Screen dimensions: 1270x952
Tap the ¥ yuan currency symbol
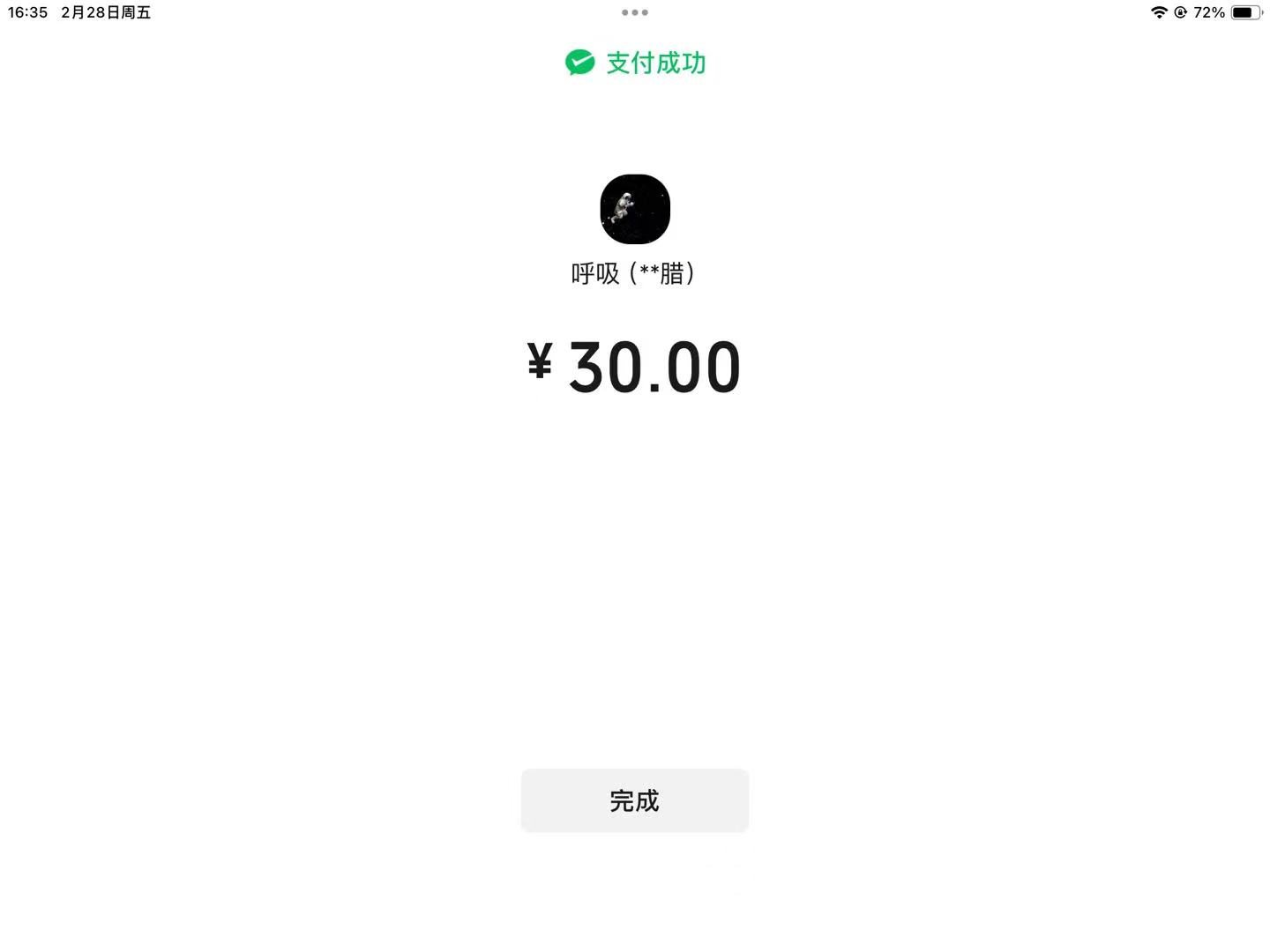pyautogui.click(x=540, y=361)
